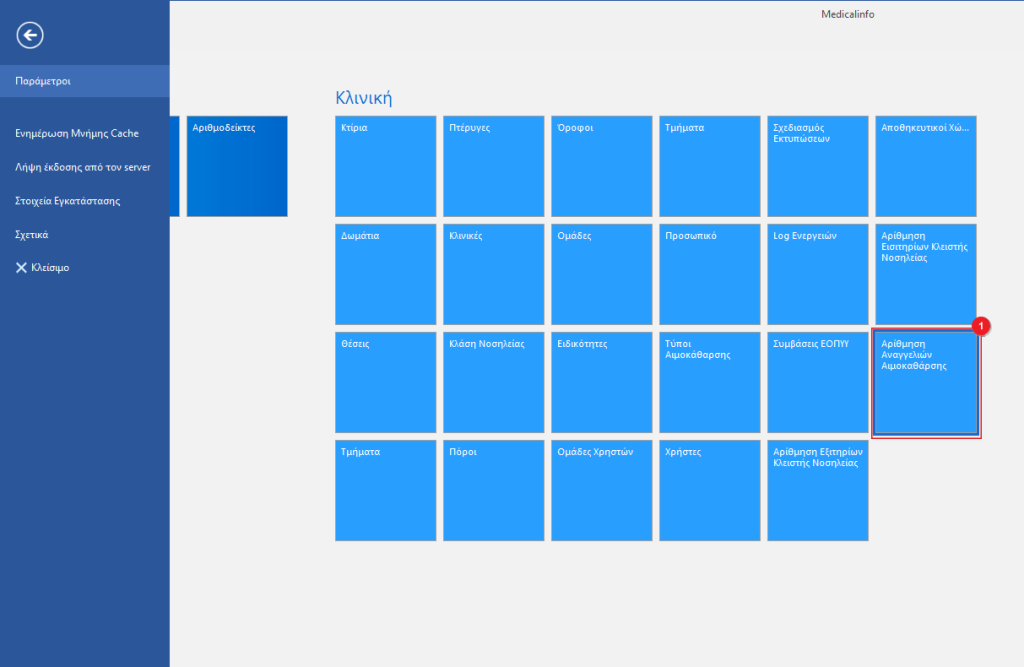Click the back arrow icon

pos(30,36)
